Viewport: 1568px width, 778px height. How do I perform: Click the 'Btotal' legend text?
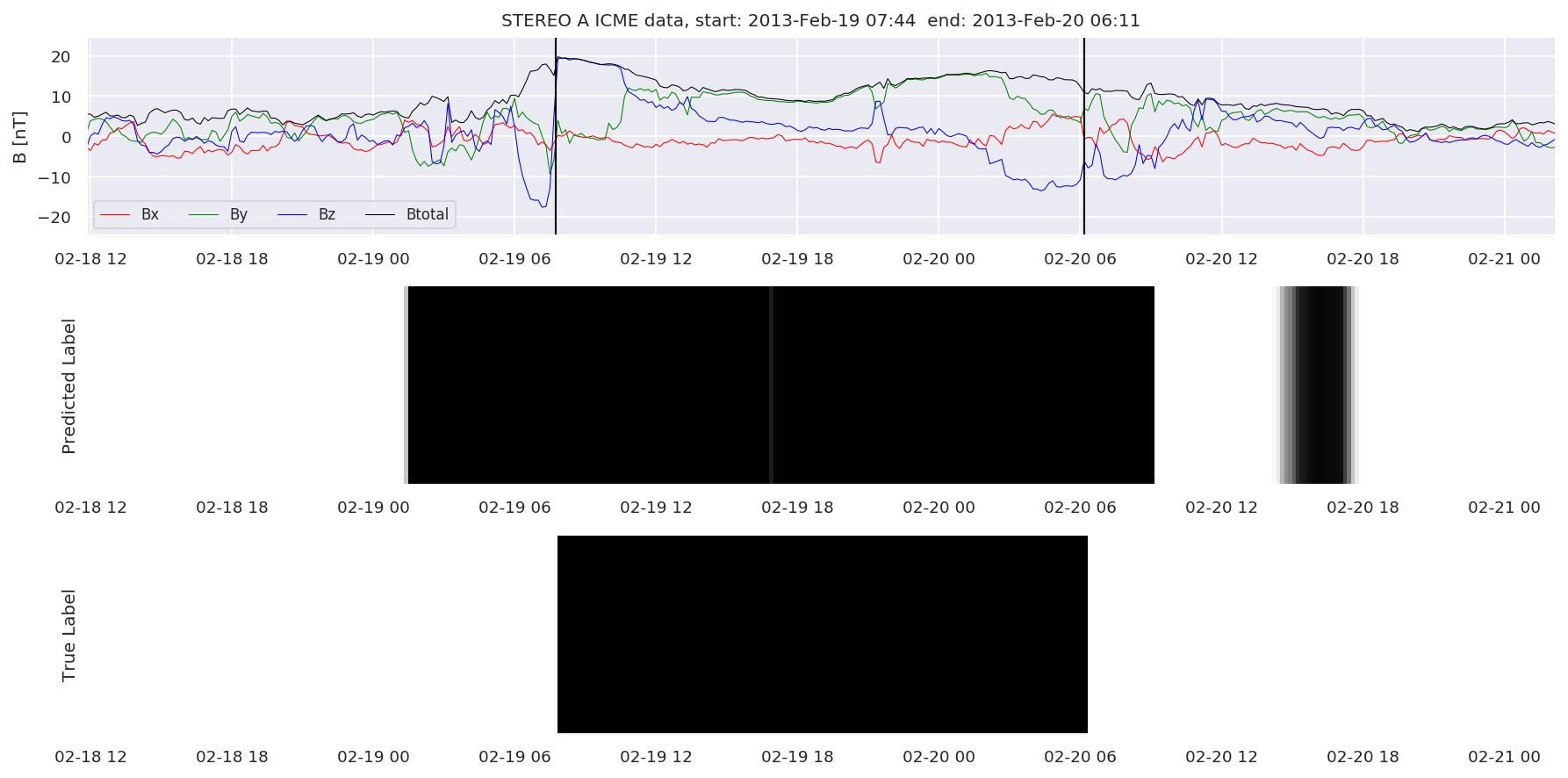pyautogui.click(x=428, y=214)
